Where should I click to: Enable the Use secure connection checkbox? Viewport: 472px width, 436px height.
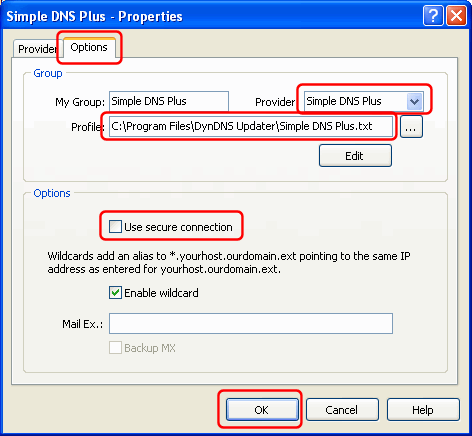115,227
